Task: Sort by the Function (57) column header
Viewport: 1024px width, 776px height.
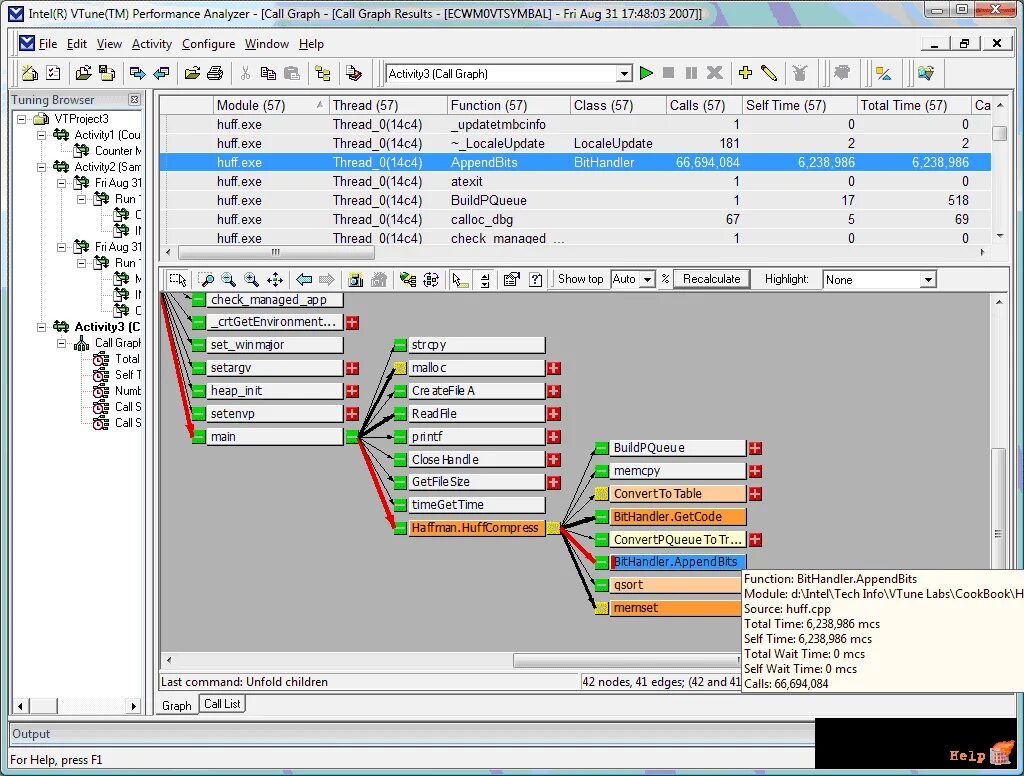Action: tap(509, 105)
